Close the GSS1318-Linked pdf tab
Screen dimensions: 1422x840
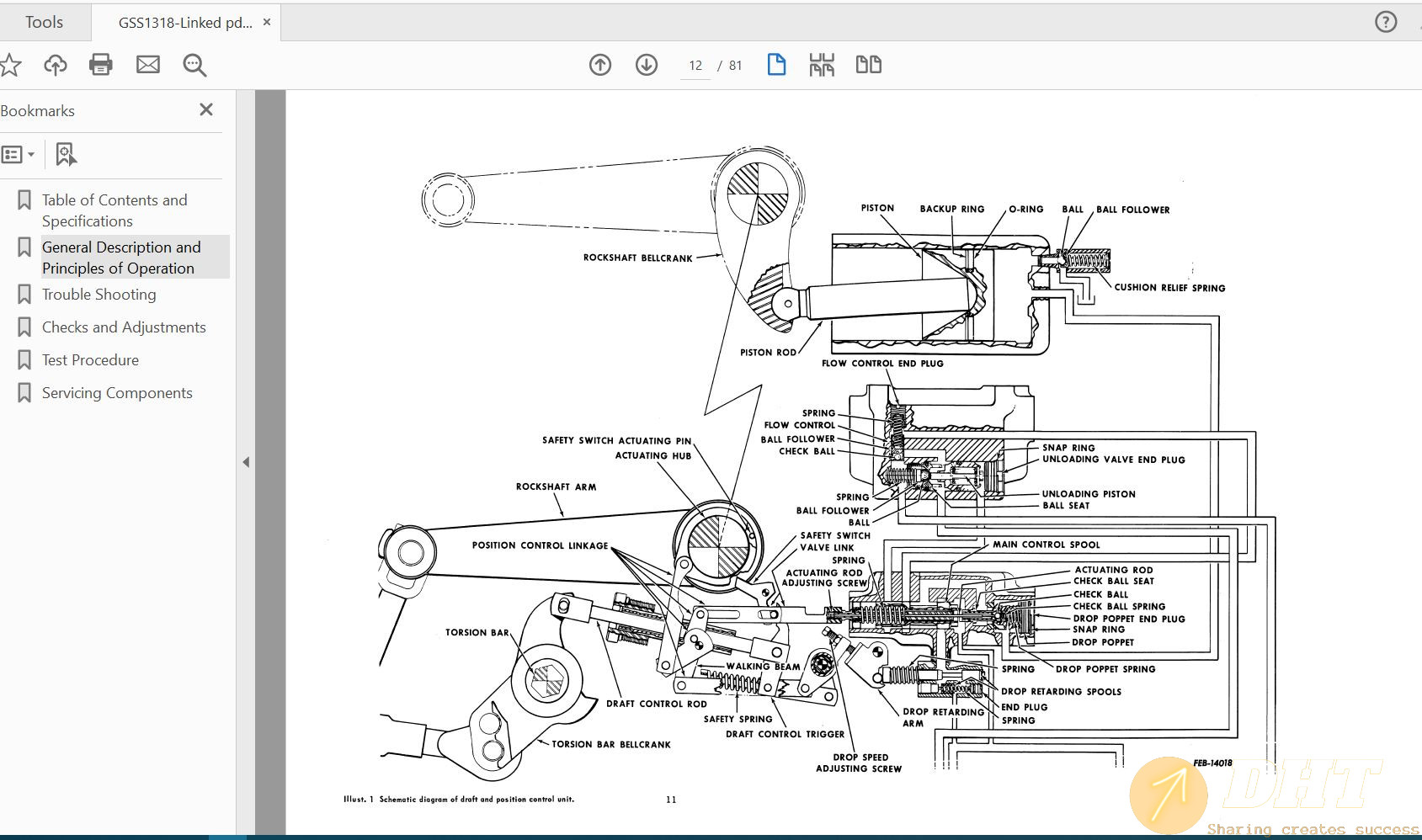pyautogui.click(x=267, y=22)
